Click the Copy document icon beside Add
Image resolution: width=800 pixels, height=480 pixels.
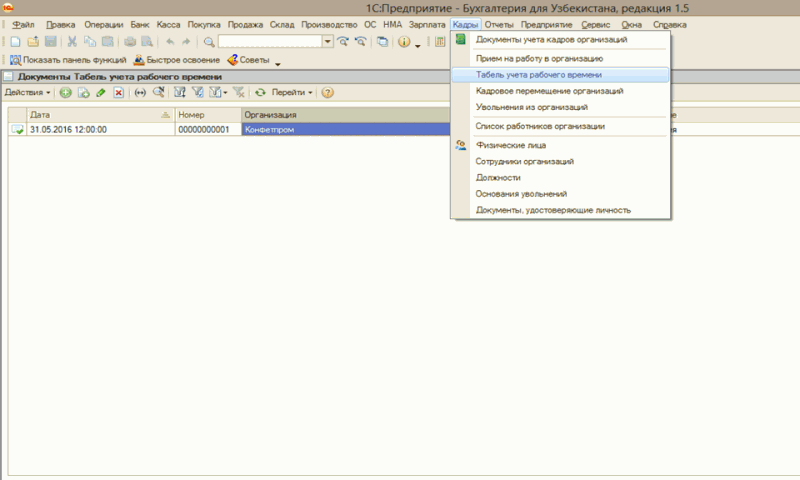click(x=83, y=92)
